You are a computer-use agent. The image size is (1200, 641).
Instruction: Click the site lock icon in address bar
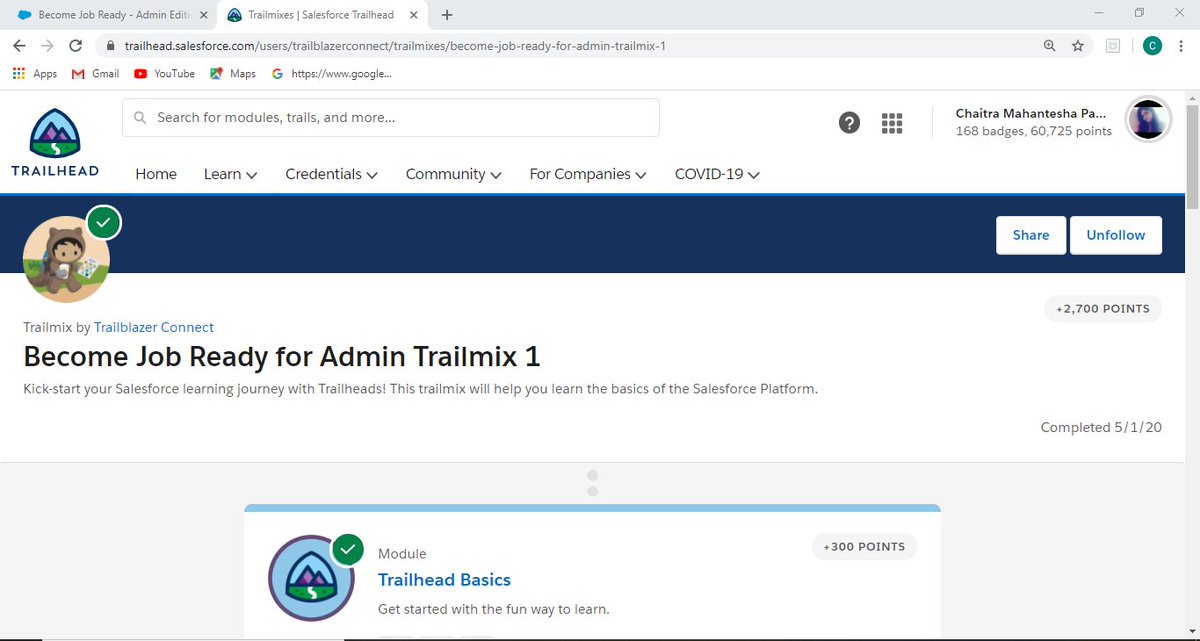(x=110, y=46)
